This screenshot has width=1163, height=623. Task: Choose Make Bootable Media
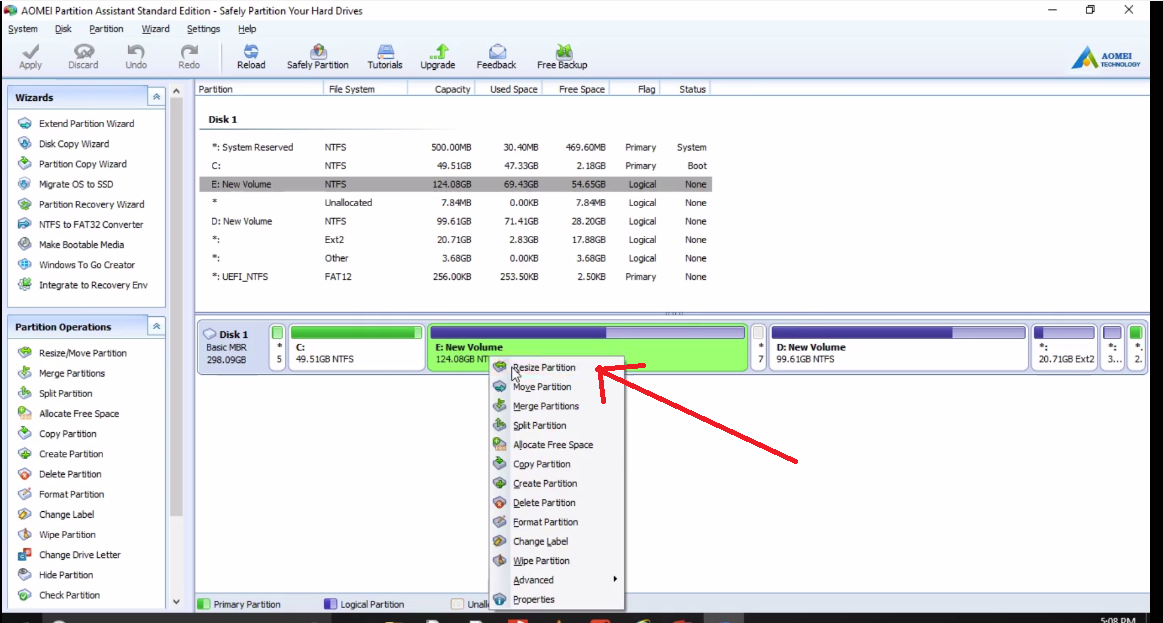click(x=82, y=244)
